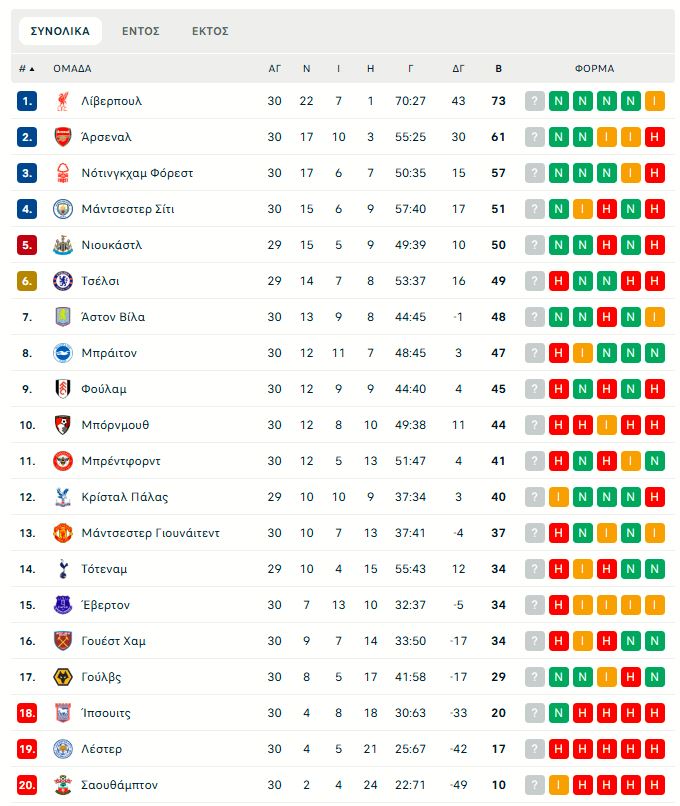The image size is (680, 806).
Task: Click the Everton club crest icon
Action: 63,605
